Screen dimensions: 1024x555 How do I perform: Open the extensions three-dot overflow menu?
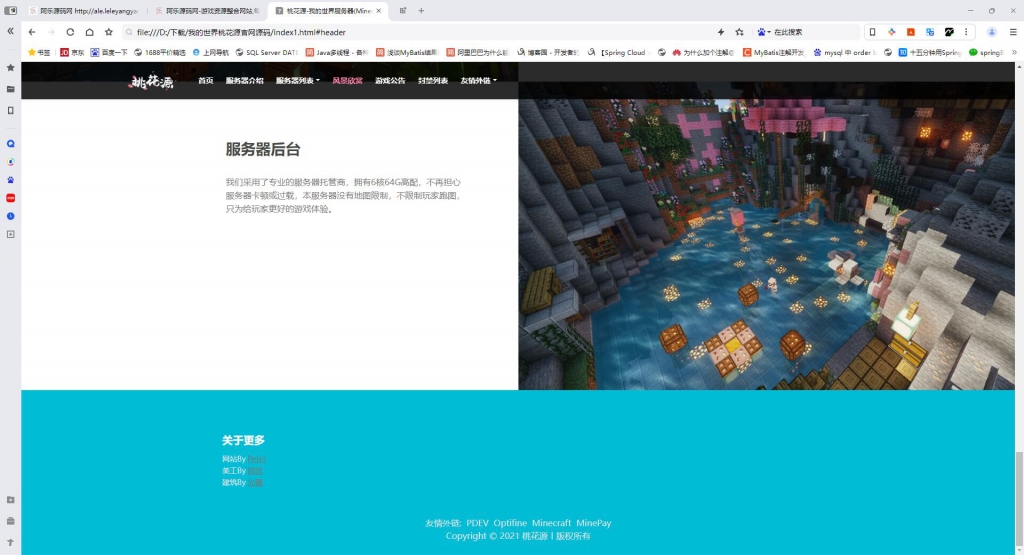coord(967,32)
